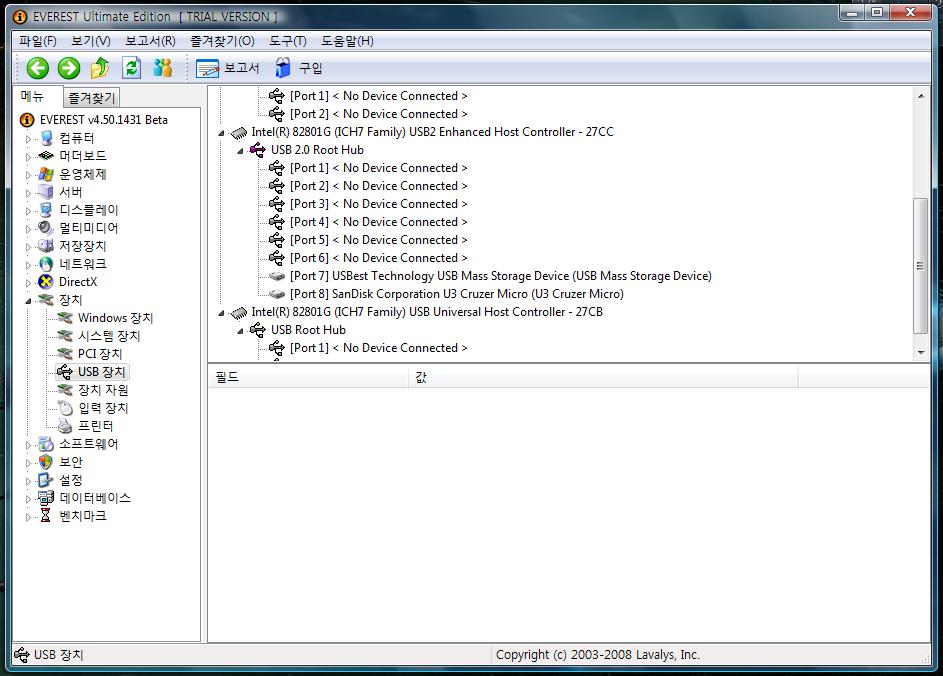Go forward with the green right arrow
943x676 pixels.
(69, 68)
